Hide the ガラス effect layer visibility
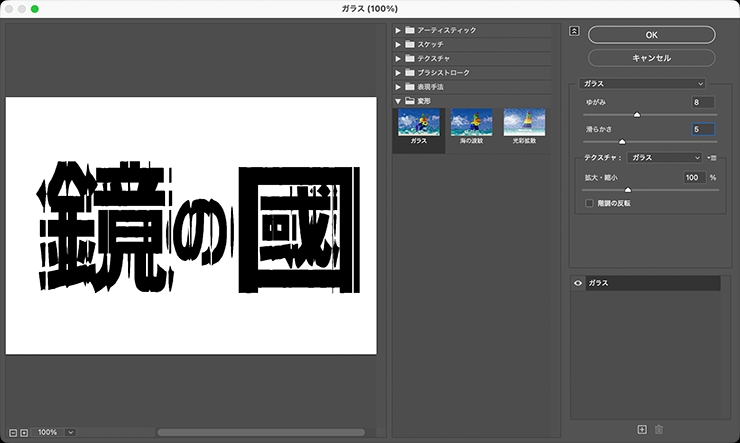Screen dimensions: 740x443 [577, 284]
